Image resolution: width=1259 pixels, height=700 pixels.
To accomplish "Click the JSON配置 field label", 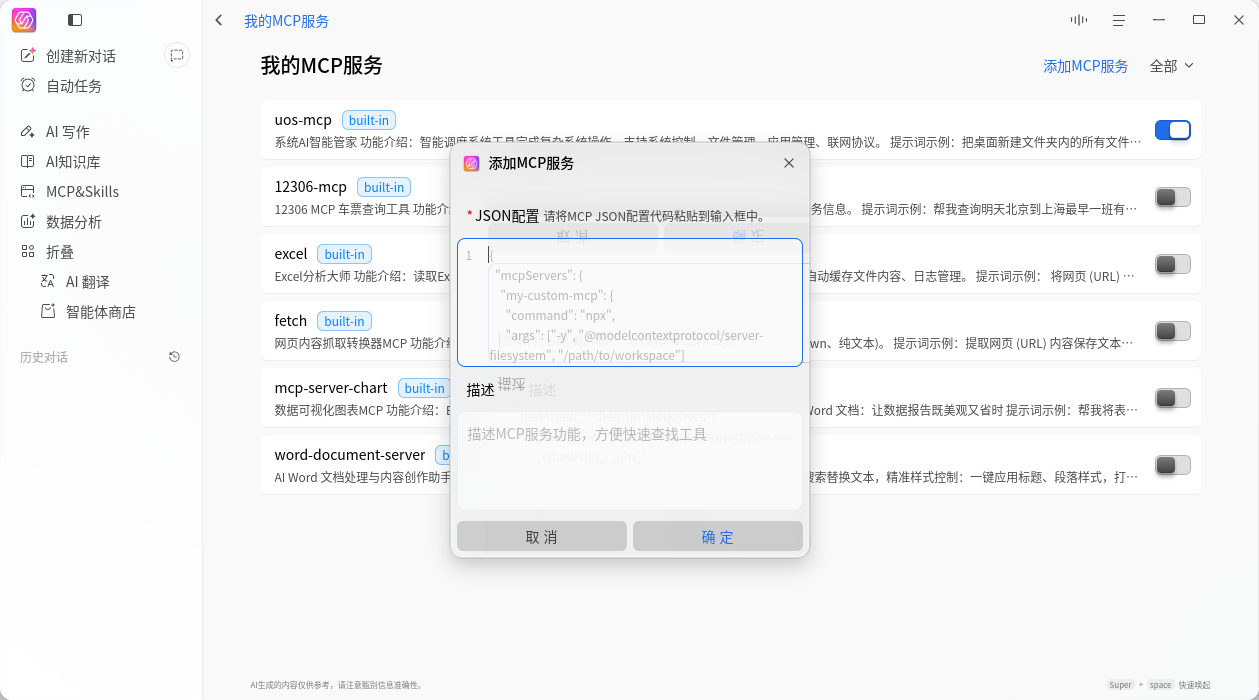I will click(507, 215).
